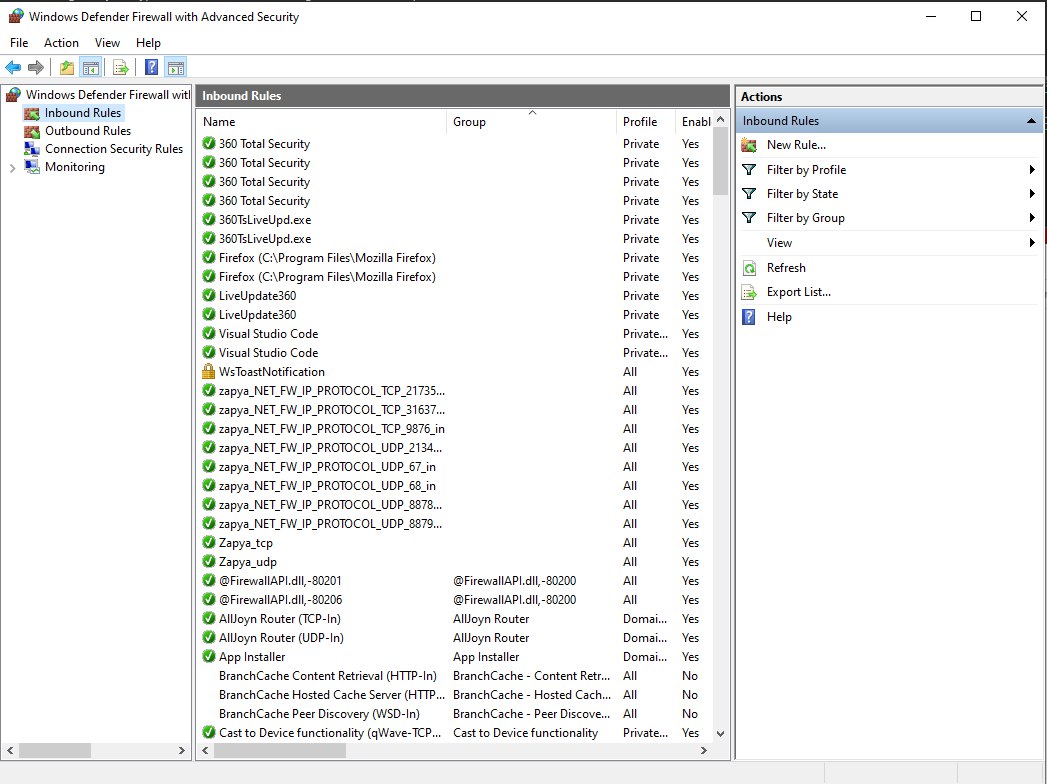Viewport: 1047px width, 784px height.
Task: Click Filter by State action
Action: point(802,194)
